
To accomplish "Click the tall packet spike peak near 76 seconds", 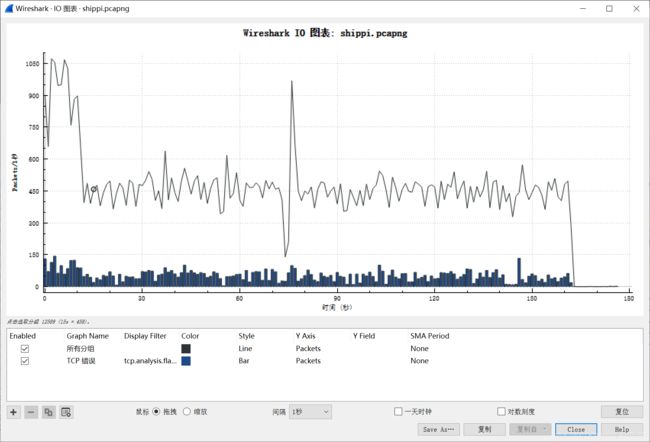I will (x=292, y=82).
